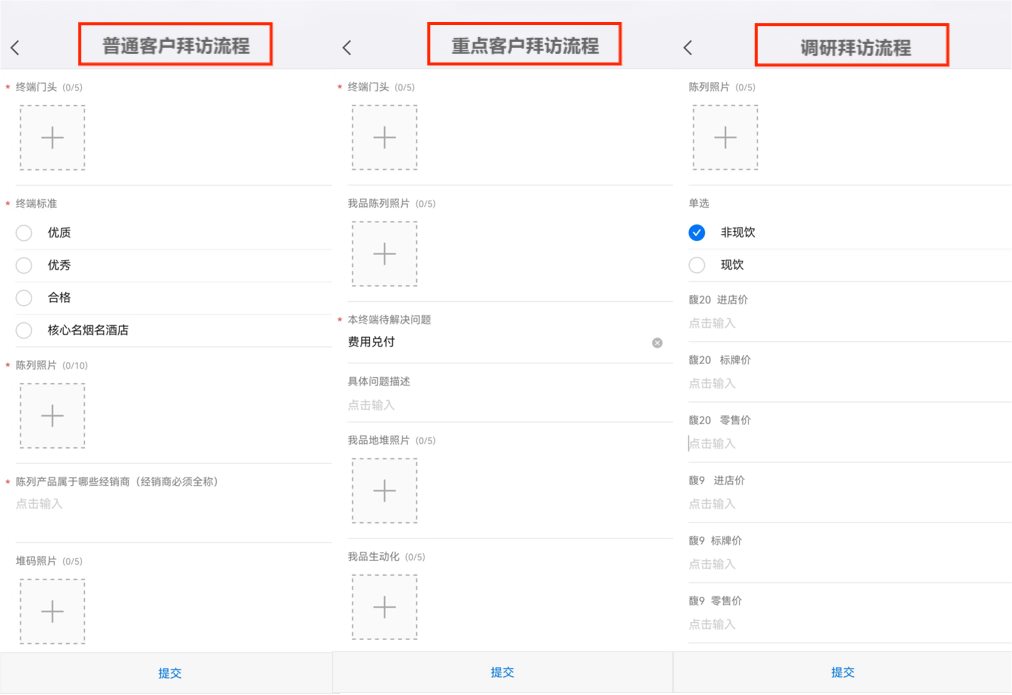
Task: Switch the 单选 choice to 现饮
Action: click(696, 265)
